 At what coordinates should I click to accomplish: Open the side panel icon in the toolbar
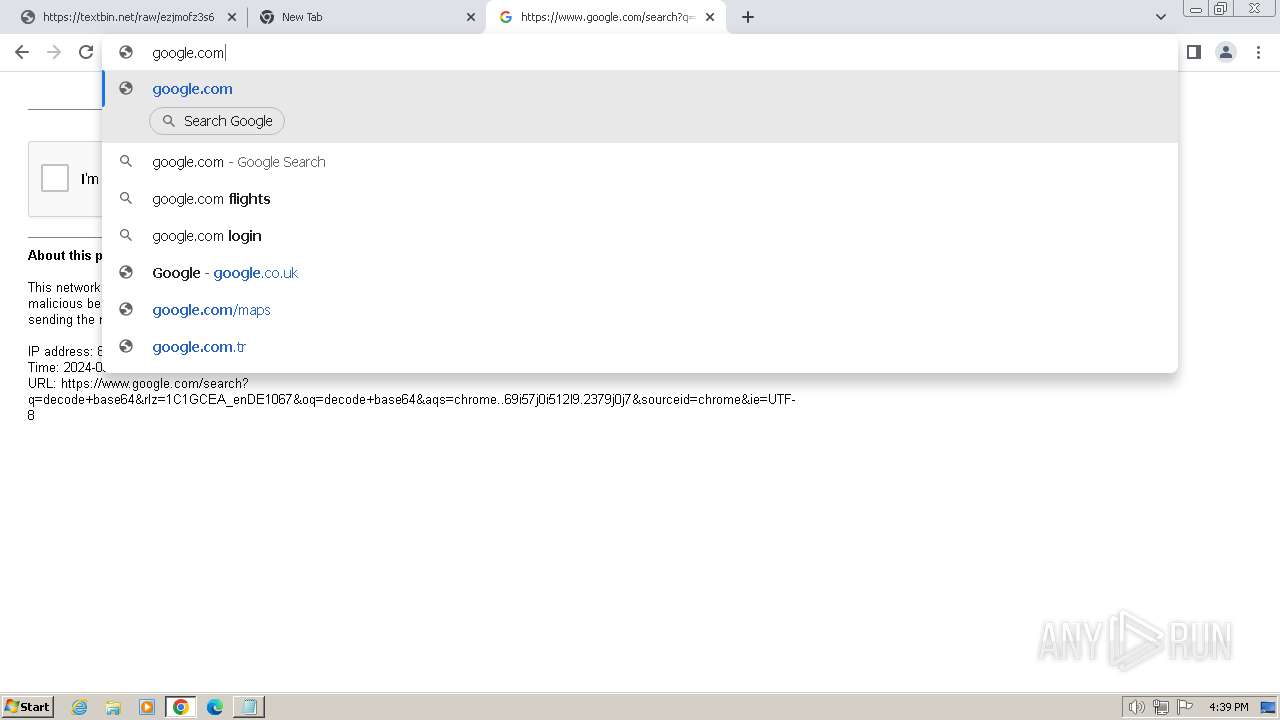click(x=1193, y=52)
